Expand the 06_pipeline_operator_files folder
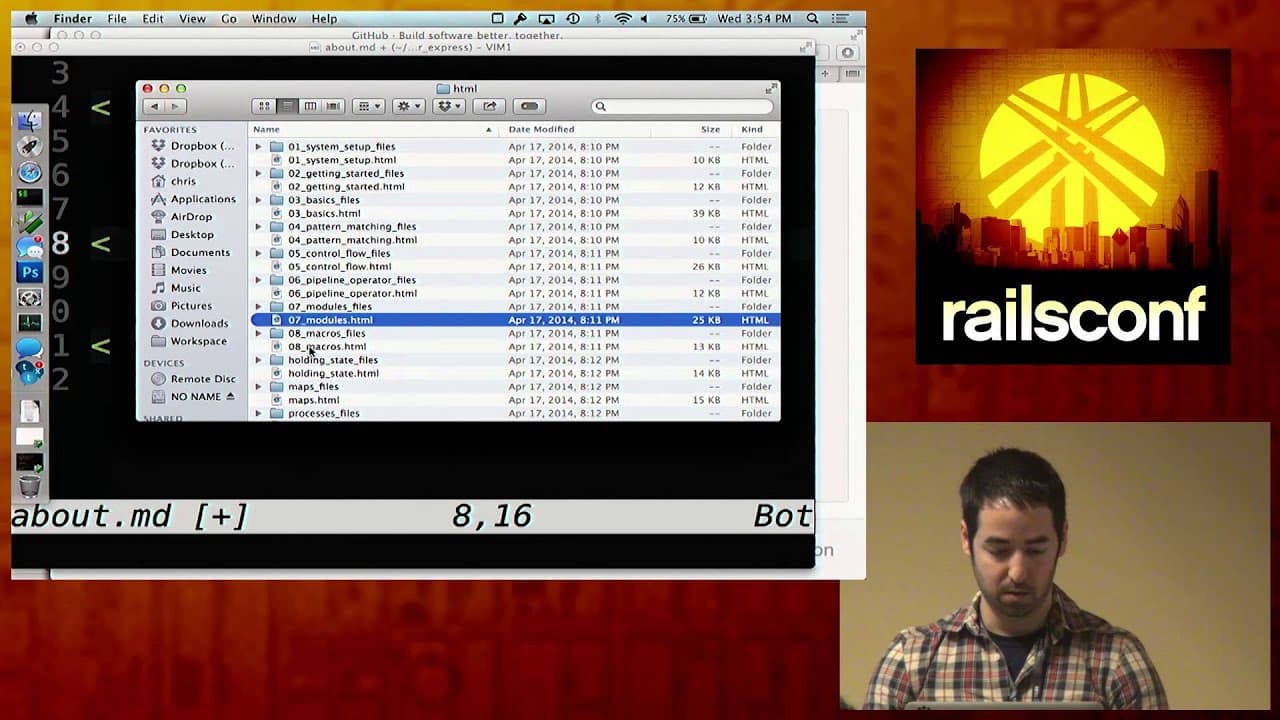The height and width of the screenshot is (720, 1280). (258, 280)
